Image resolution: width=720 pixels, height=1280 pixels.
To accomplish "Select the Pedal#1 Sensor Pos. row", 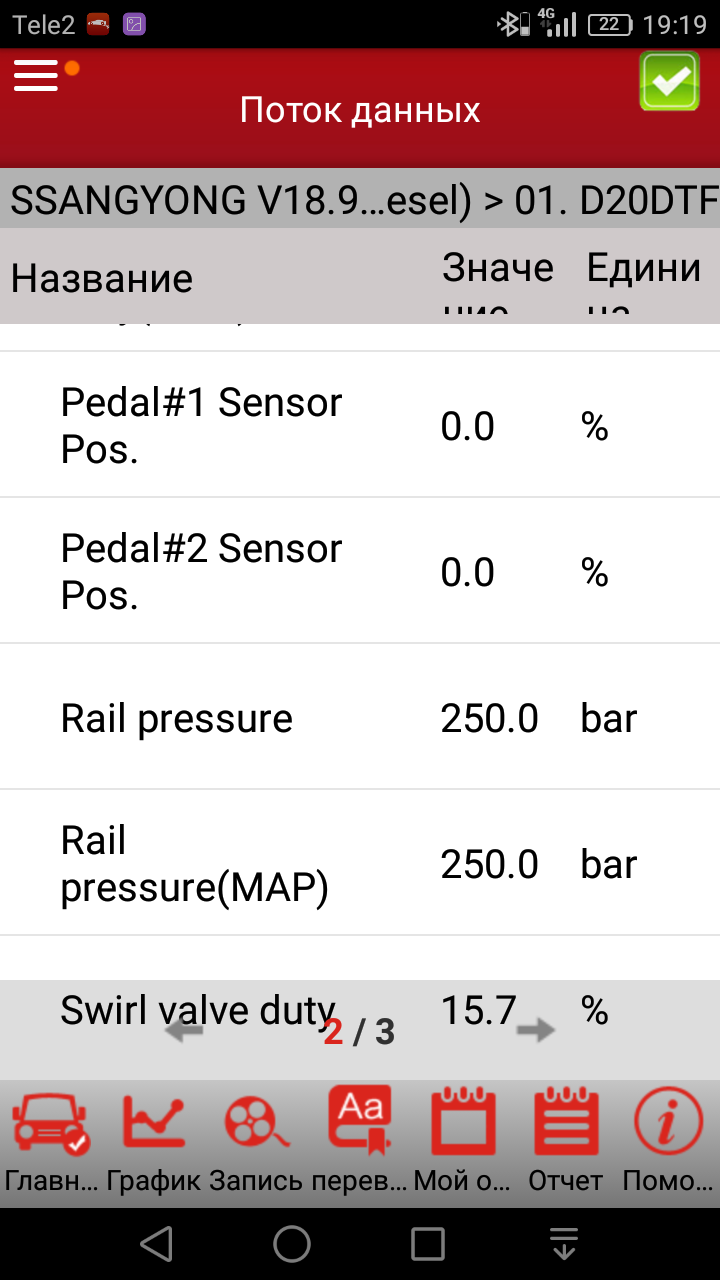I will tap(360, 426).
